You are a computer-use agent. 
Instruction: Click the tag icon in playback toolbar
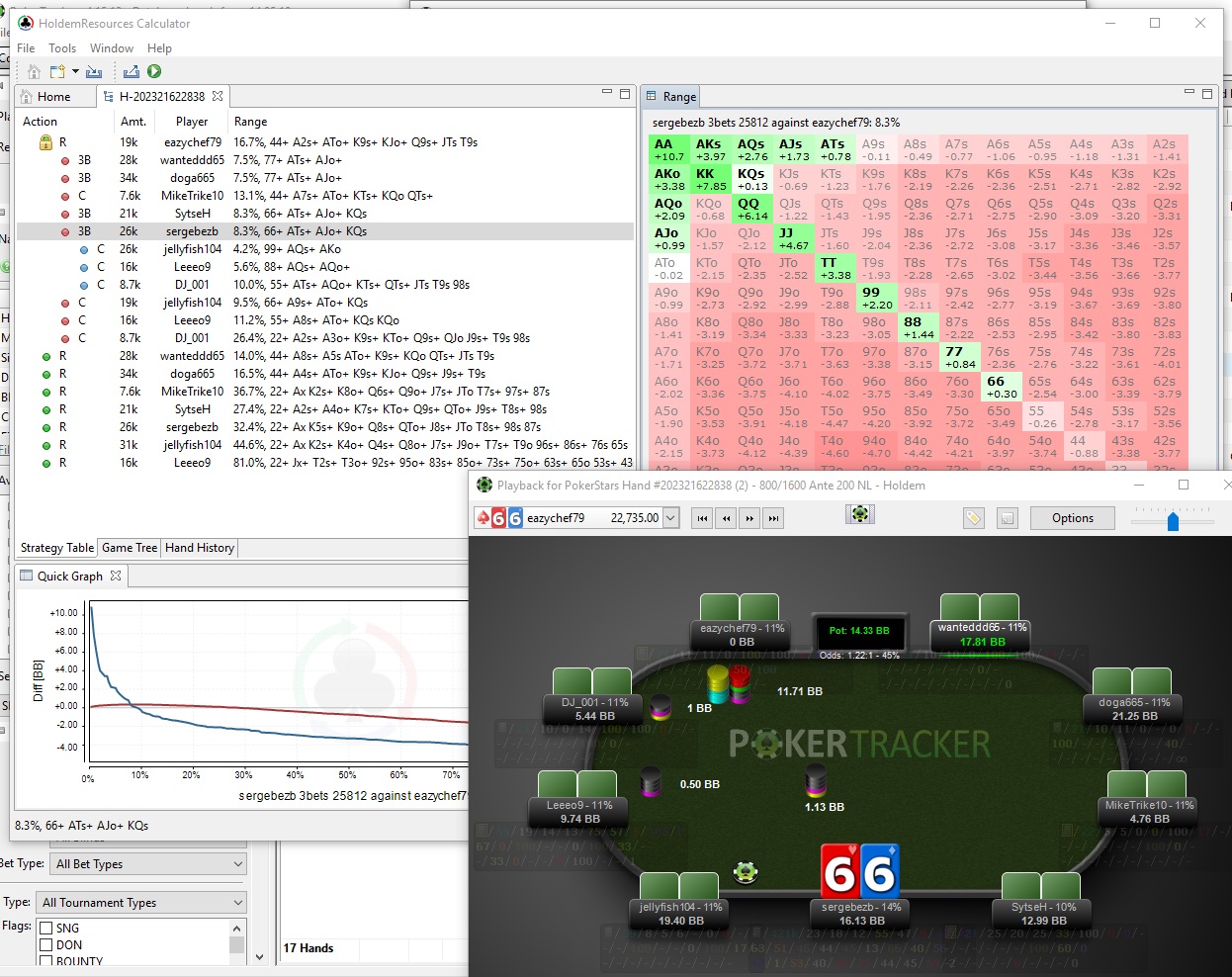974,518
